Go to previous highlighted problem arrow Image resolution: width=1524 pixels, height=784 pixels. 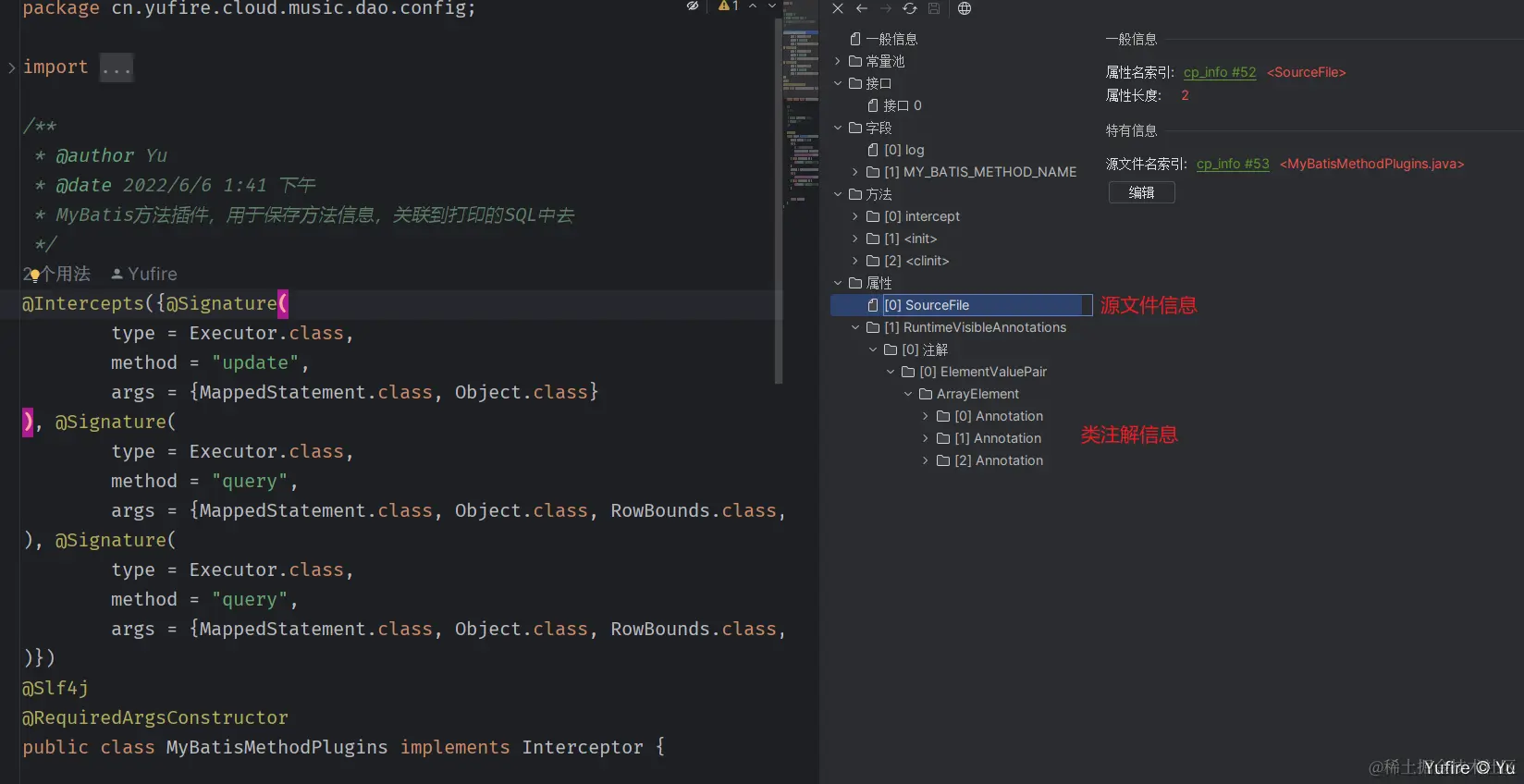point(753,6)
